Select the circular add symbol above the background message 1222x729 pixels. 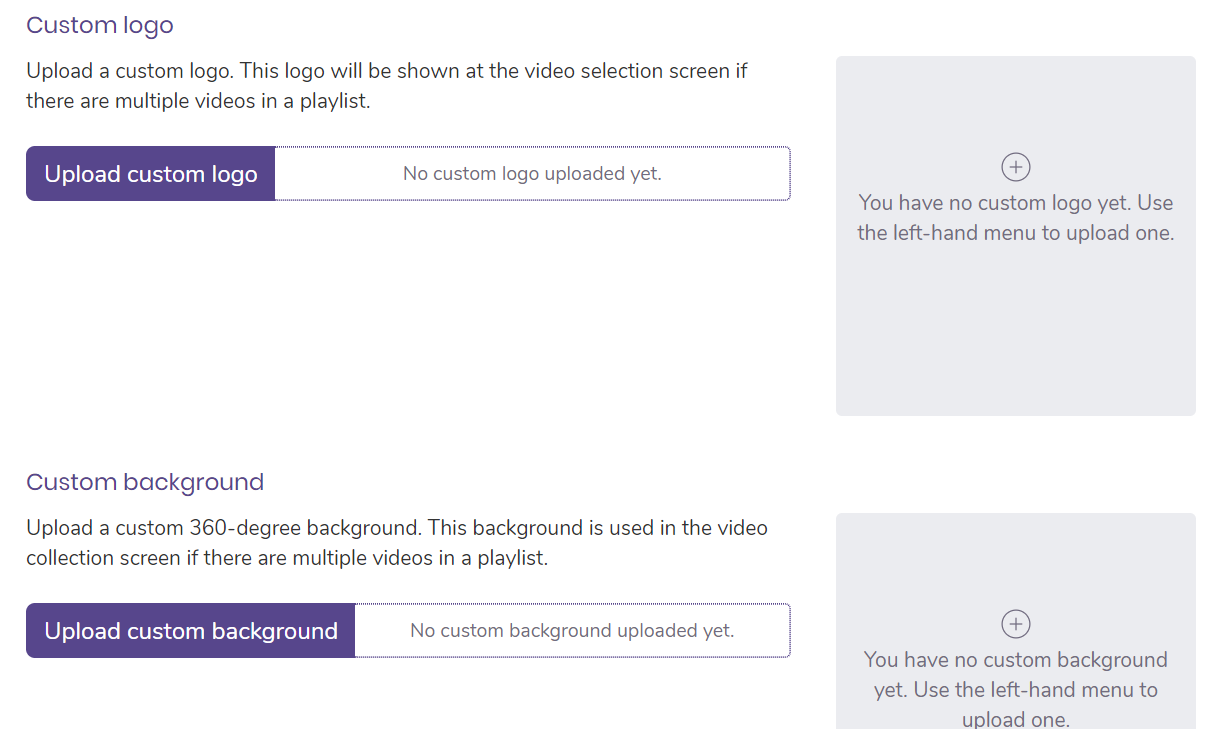pyautogui.click(x=1015, y=623)
